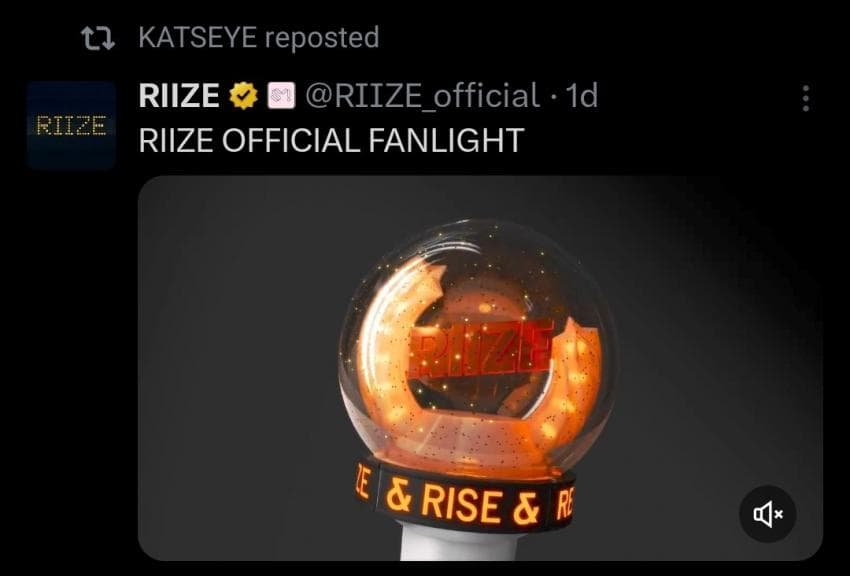Click the word KATSEYE in the repost line
The height and width of the screenshot is (576, 850).
[x=197, y=38]
